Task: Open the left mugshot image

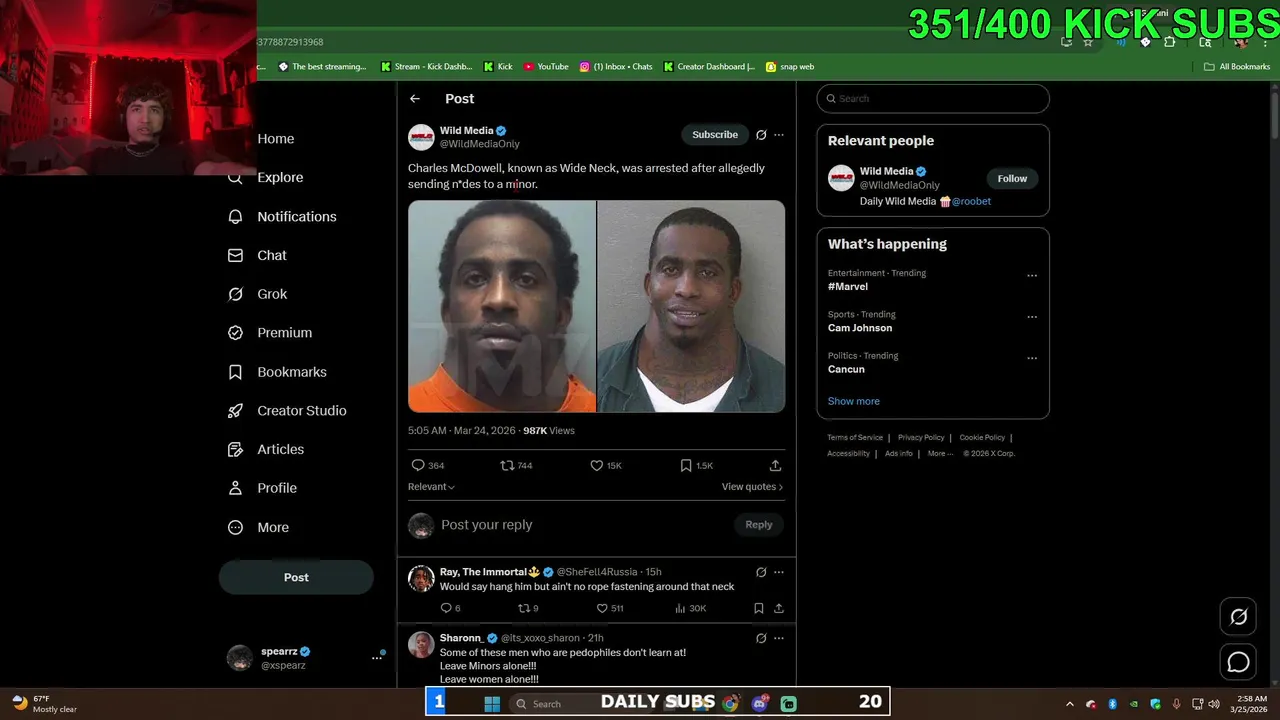Action: (502, 306)
